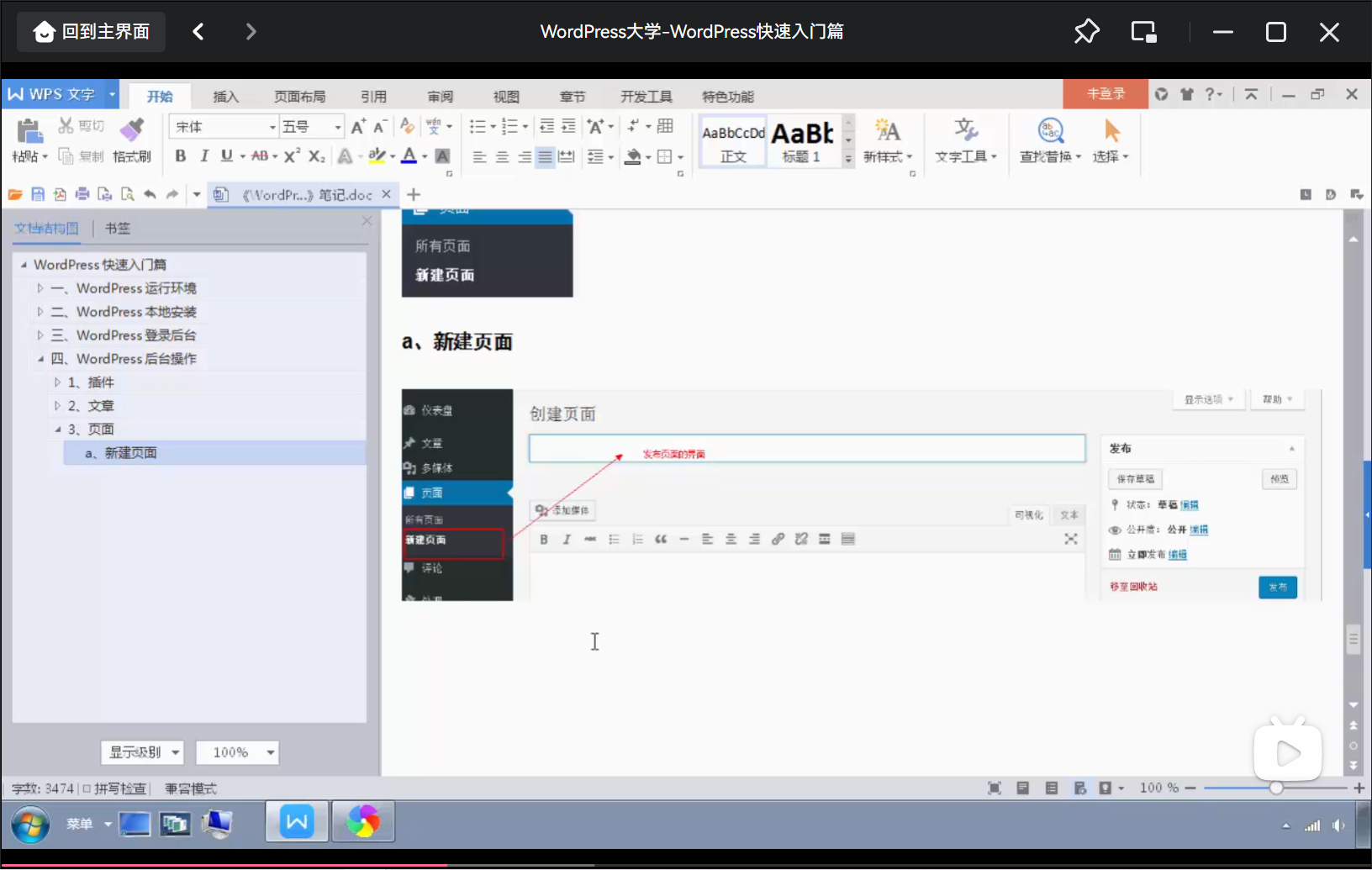Screen dimensions: 1372x870
Task: Open the 选择 selection tool menu
Action: (x=1111, y=141)
